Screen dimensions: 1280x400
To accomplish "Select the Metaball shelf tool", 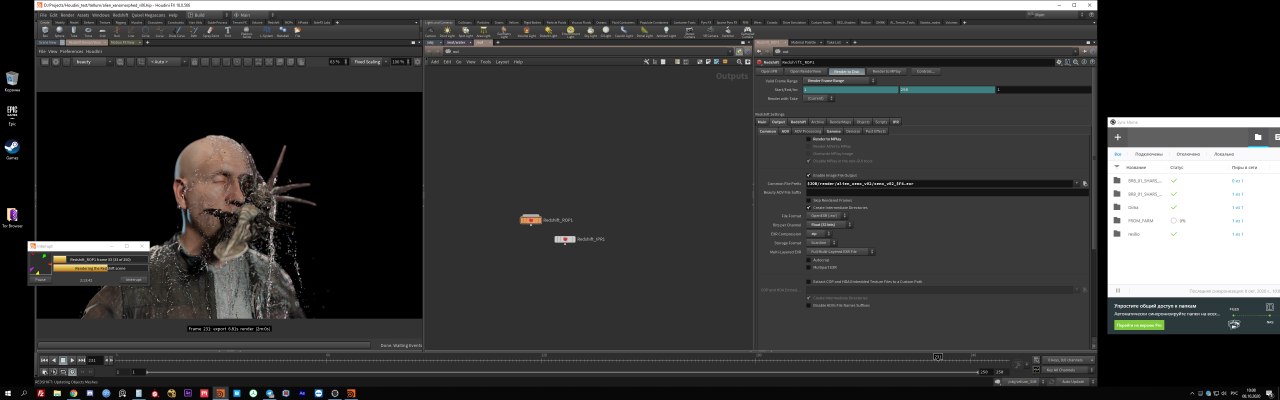I will click(282, 31).
